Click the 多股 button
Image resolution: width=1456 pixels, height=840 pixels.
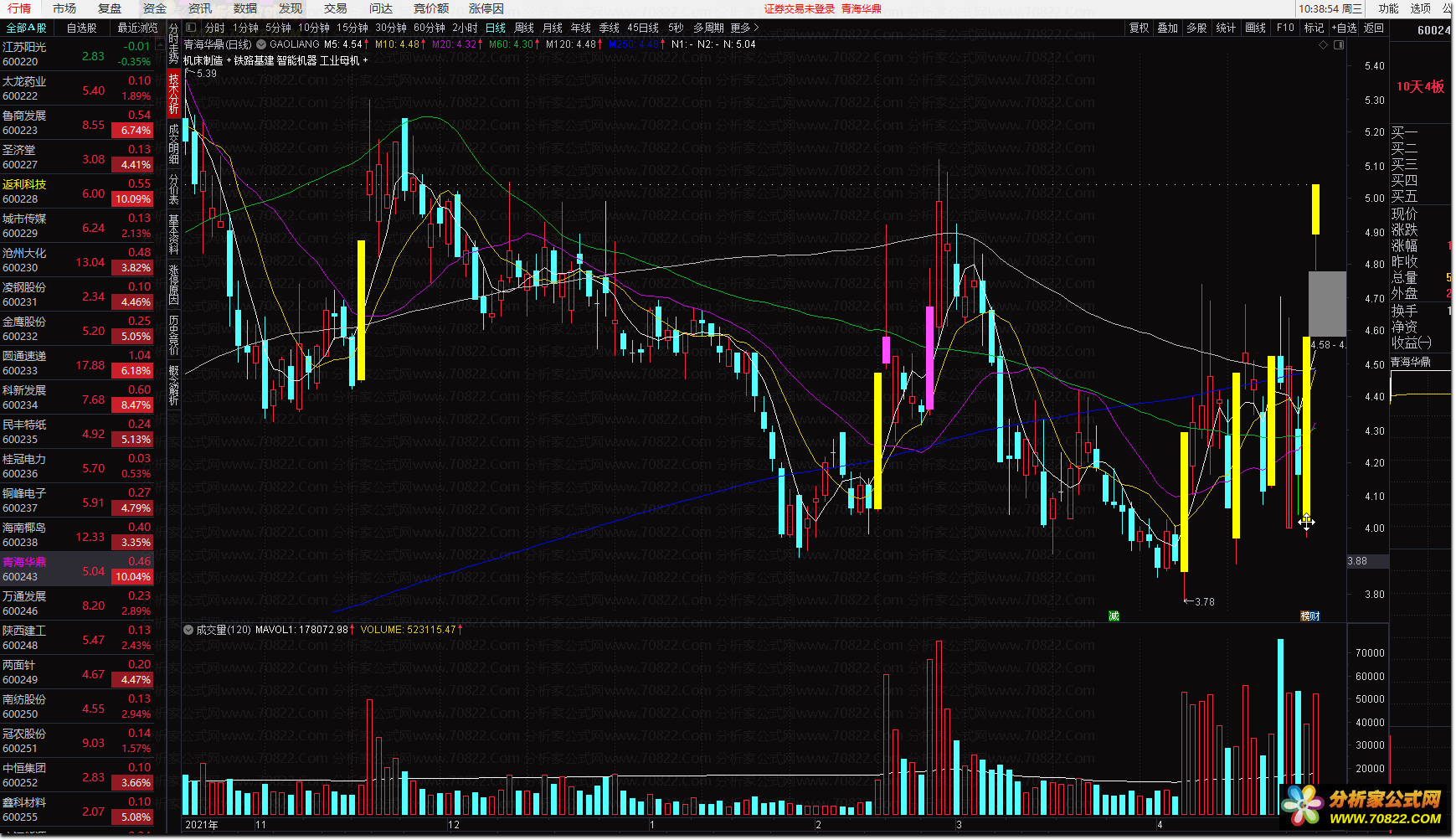[1196, 28]
